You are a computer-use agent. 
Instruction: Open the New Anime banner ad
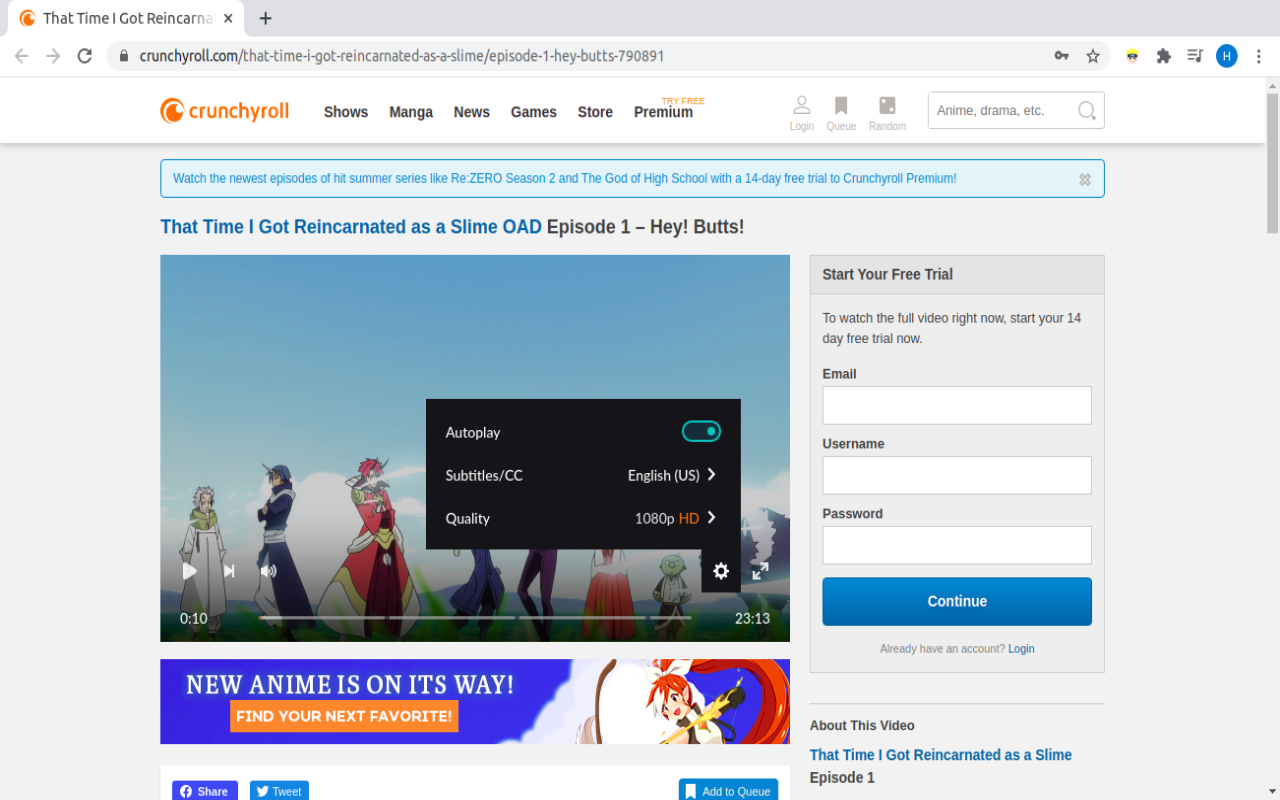click(x=475, y=701)
